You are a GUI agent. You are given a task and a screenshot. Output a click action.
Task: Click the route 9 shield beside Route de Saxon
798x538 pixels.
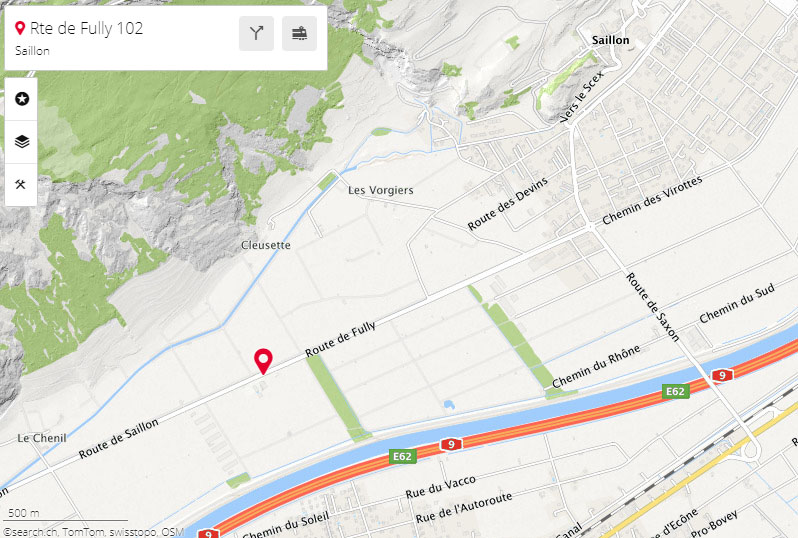722,376
